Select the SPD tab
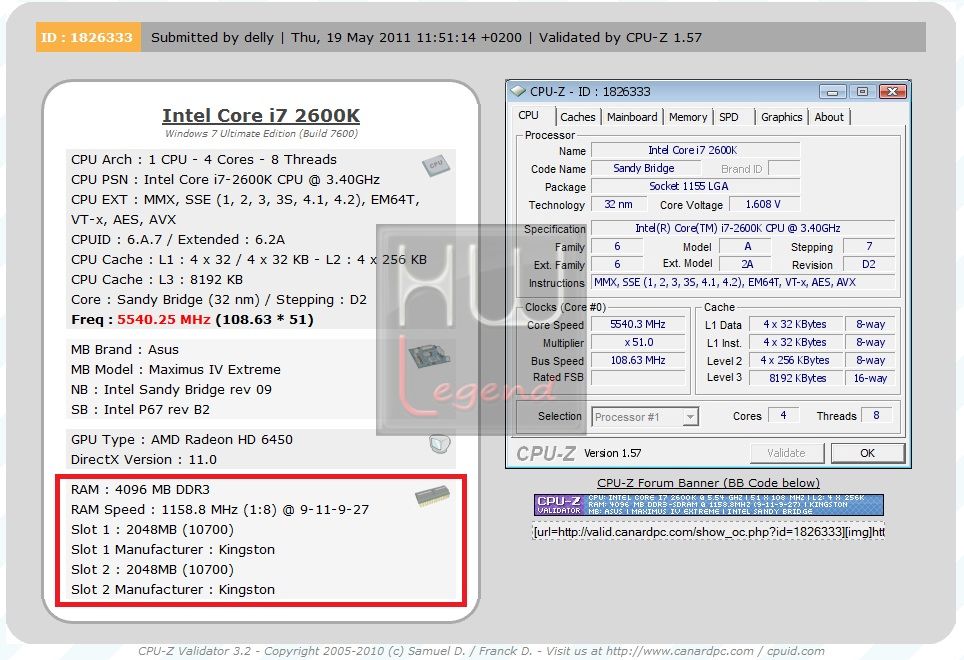This screenshot has width=964, height=660. point(729,117)
